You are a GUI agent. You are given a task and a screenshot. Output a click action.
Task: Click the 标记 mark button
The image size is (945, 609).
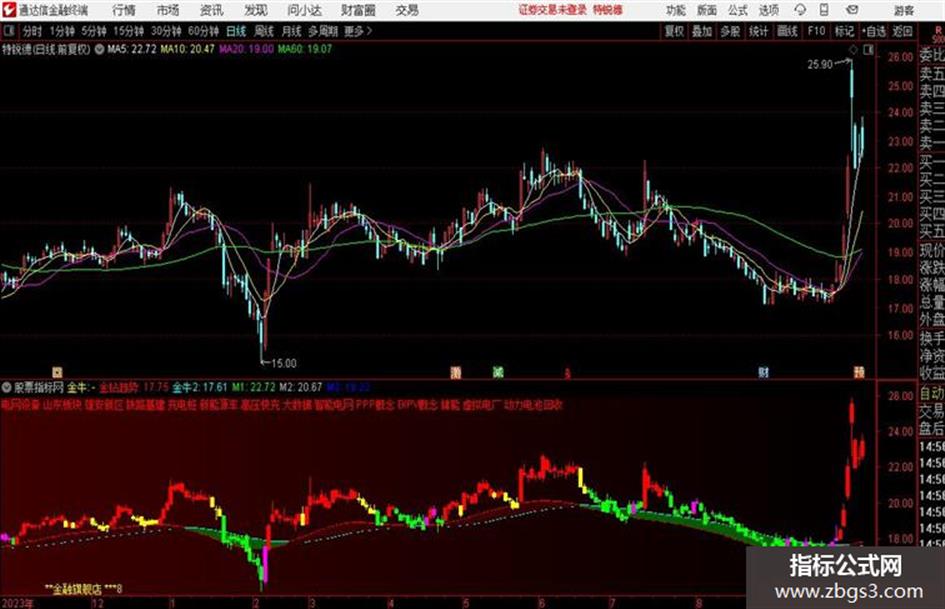[x=844, y=31]
